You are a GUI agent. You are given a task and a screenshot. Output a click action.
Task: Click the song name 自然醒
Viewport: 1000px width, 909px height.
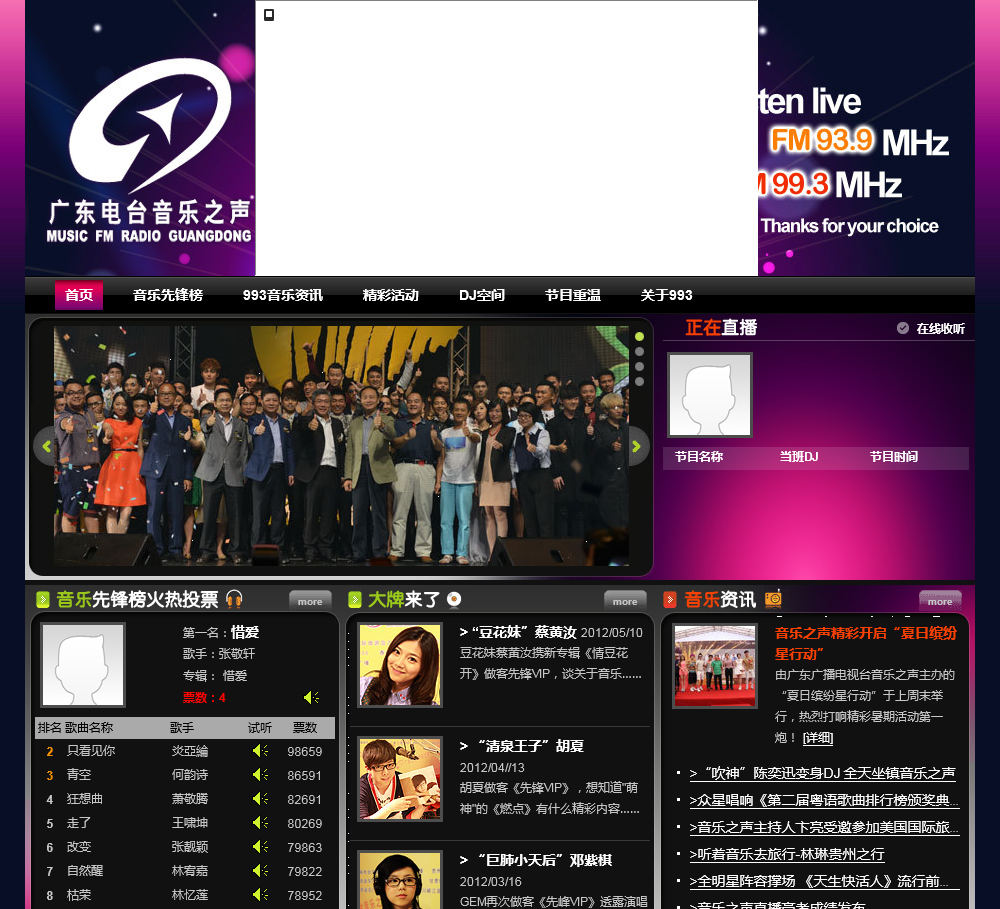coord(85,871)
